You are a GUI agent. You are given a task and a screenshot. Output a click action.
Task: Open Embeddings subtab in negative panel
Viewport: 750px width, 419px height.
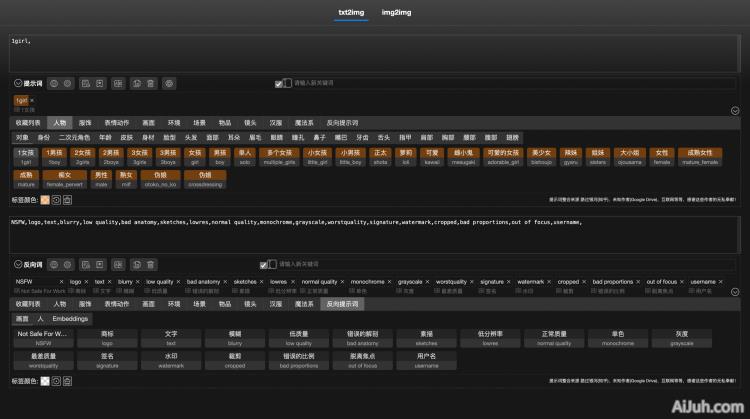(x=70, y=319)
